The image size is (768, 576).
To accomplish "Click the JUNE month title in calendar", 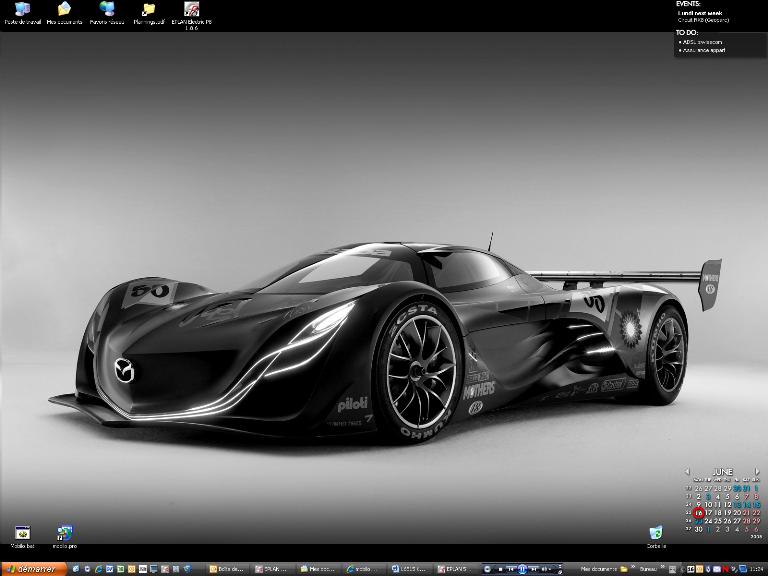I will click(x=723, y=472).
